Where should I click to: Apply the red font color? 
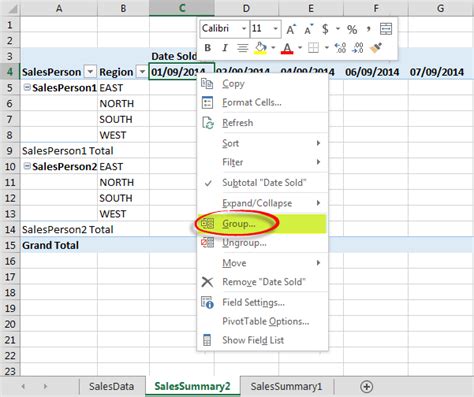coord(287,48)
